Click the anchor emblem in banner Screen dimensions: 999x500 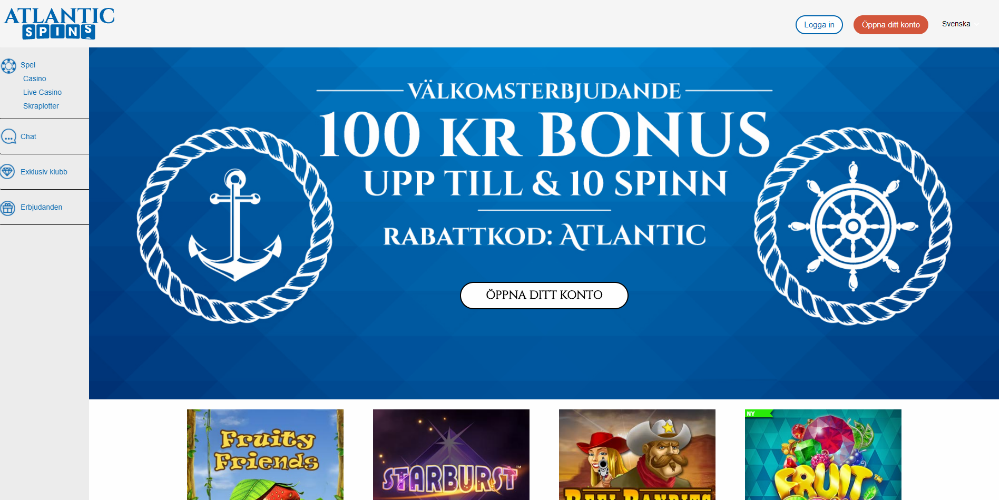[x=235, y=225]
